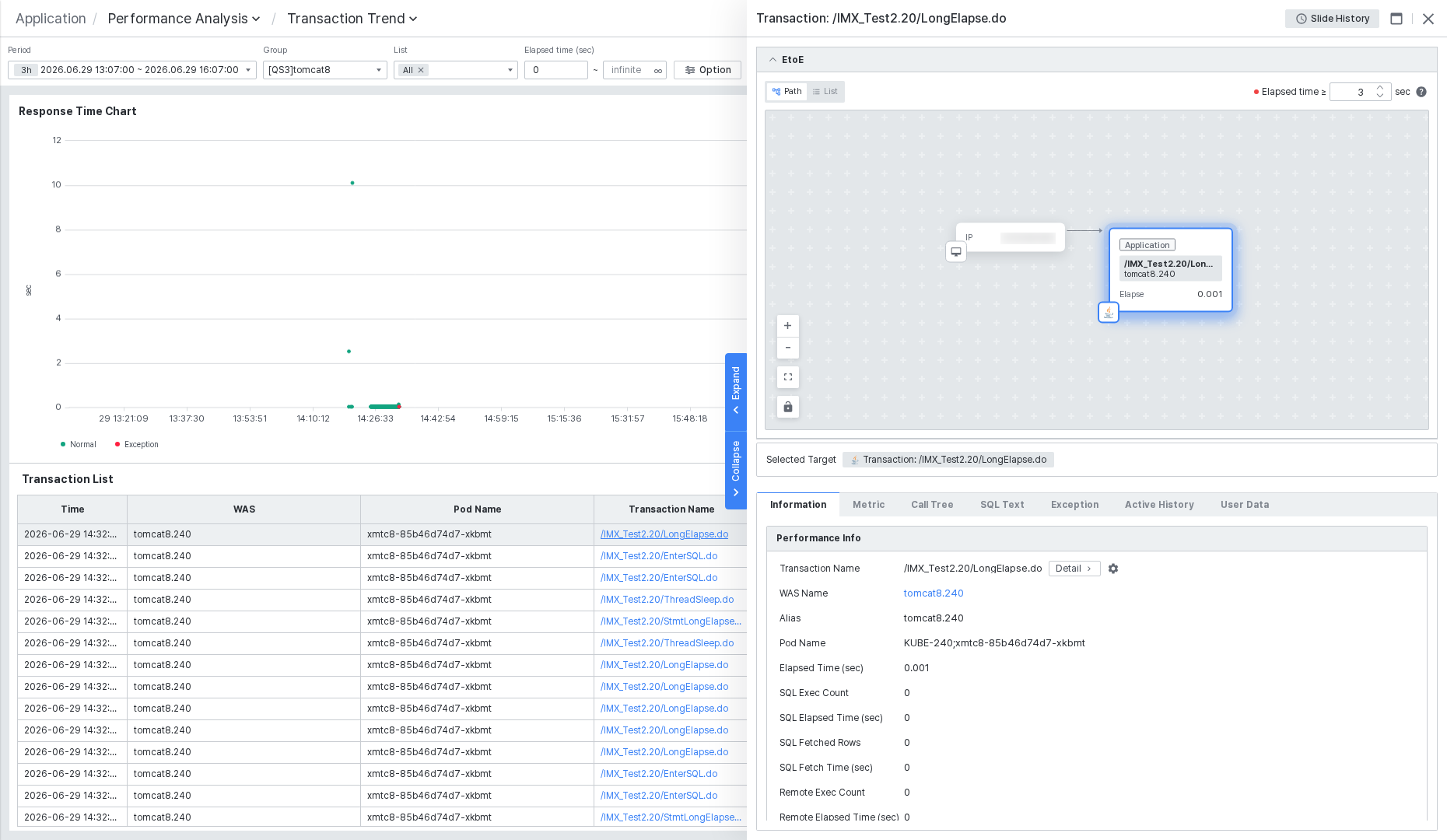Switch EtoE view to Path
Viewport: 1447px width, 840px height.
coord(787,92)
